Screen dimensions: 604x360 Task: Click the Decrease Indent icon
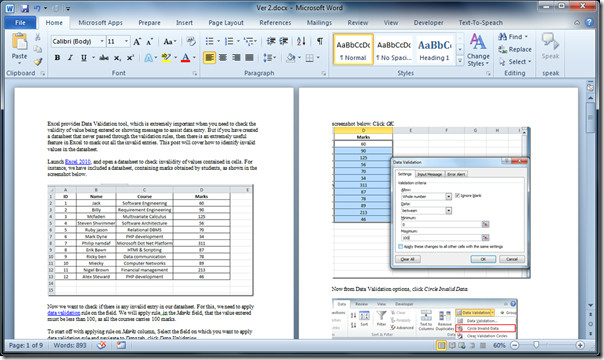pyautogui.click(x=271, y=41)
